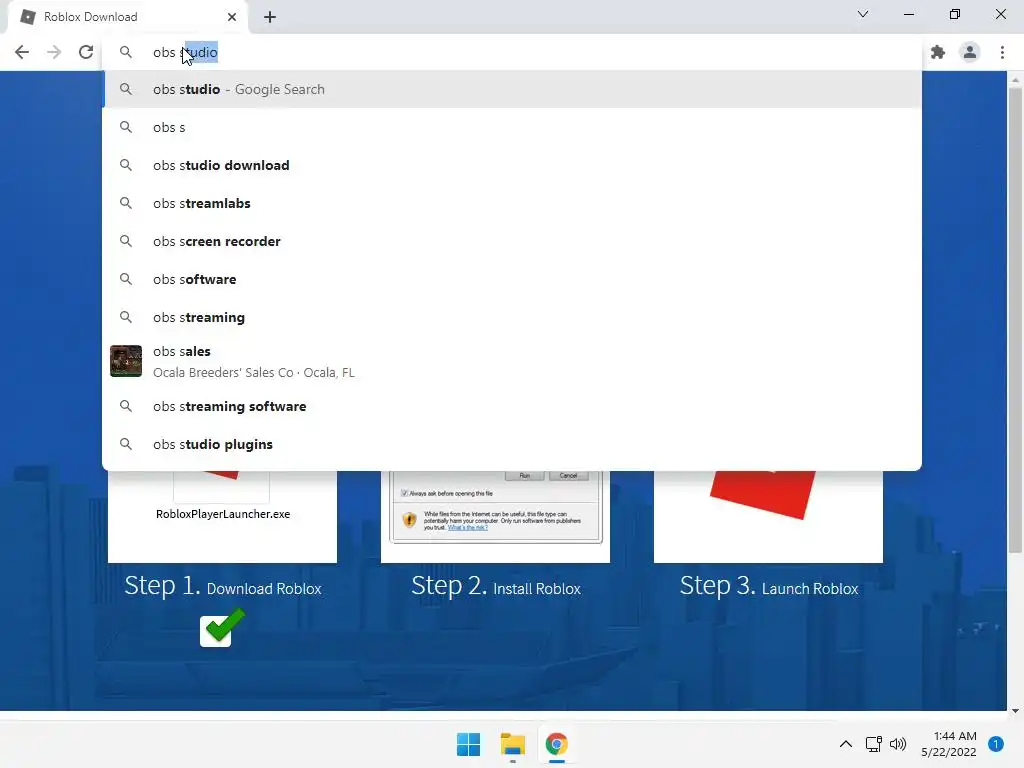Open the Extensions puzzle icon

938,52
